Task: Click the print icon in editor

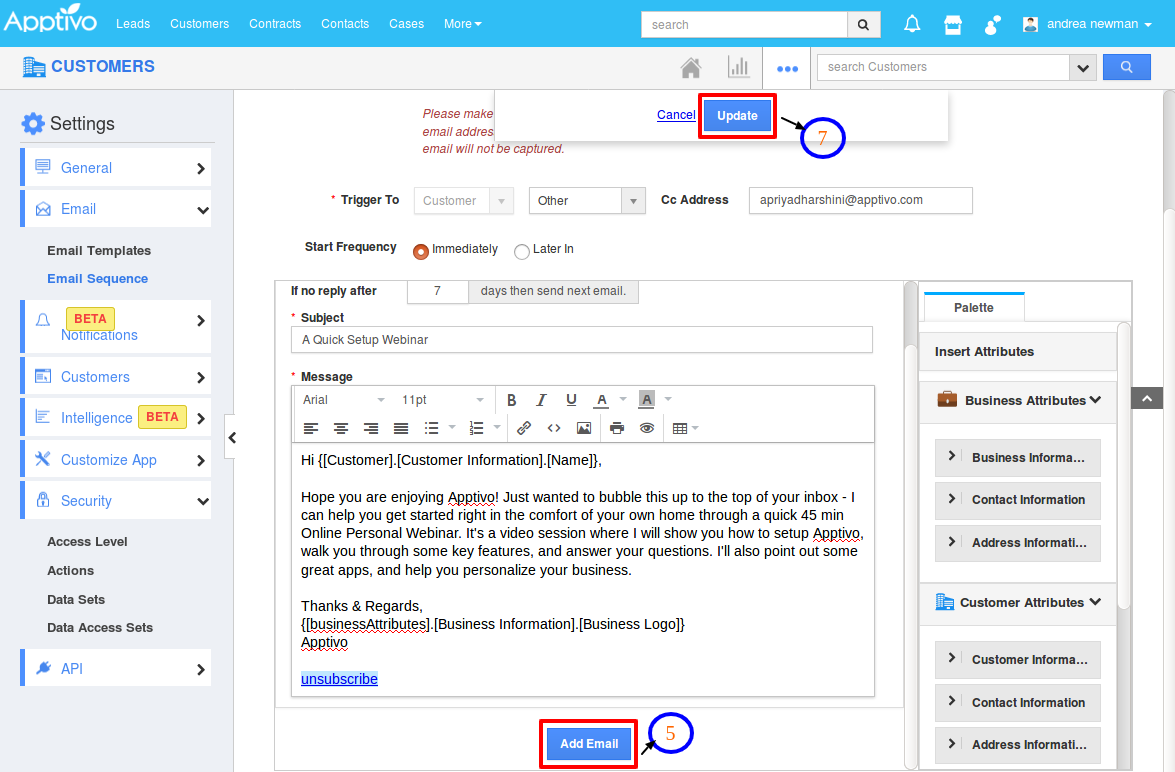Action: (617, 429)
